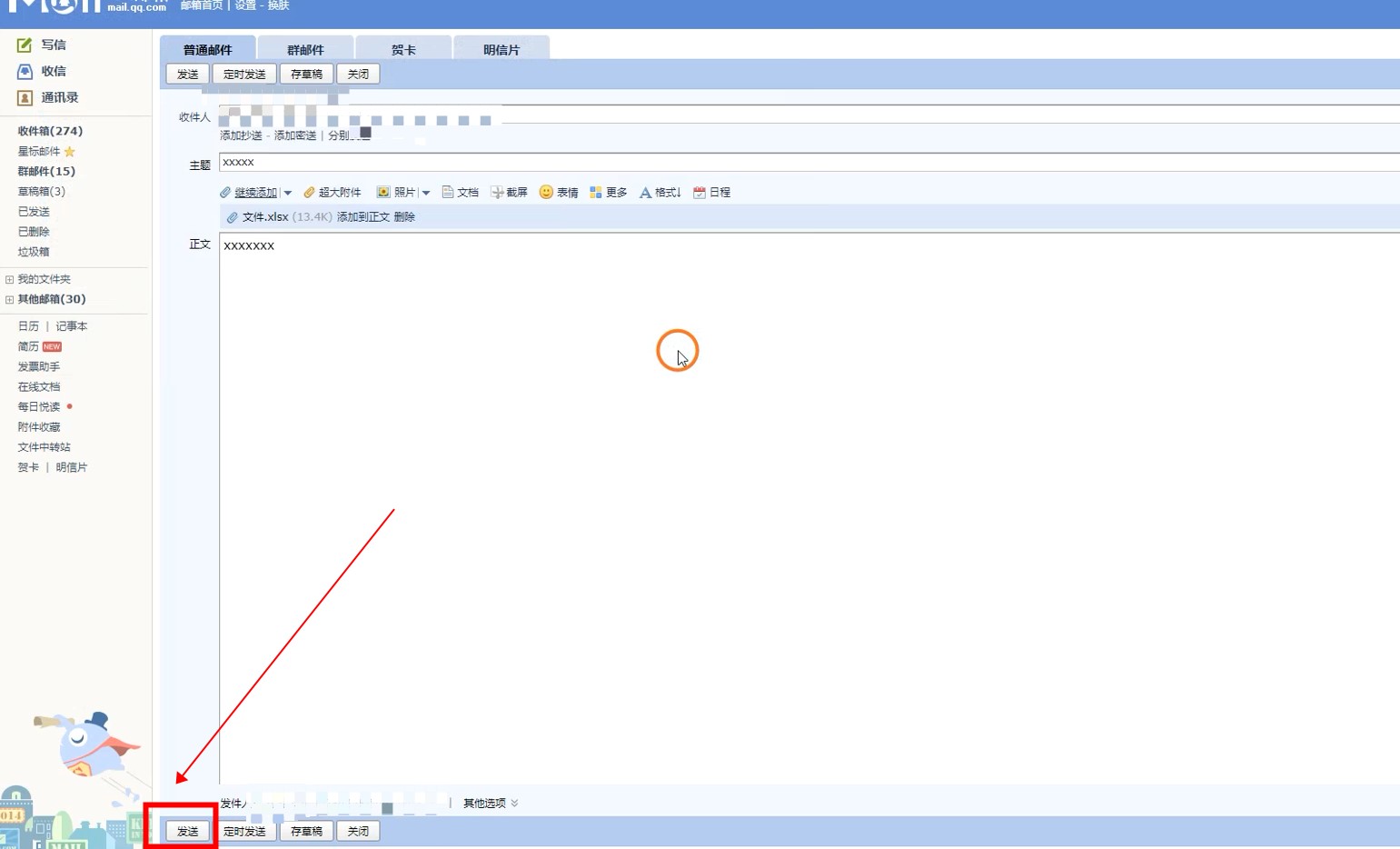Screen dimensions: 1400x849
Task: Open the 表情 emoji picker
Action: [x=546, y=193]
